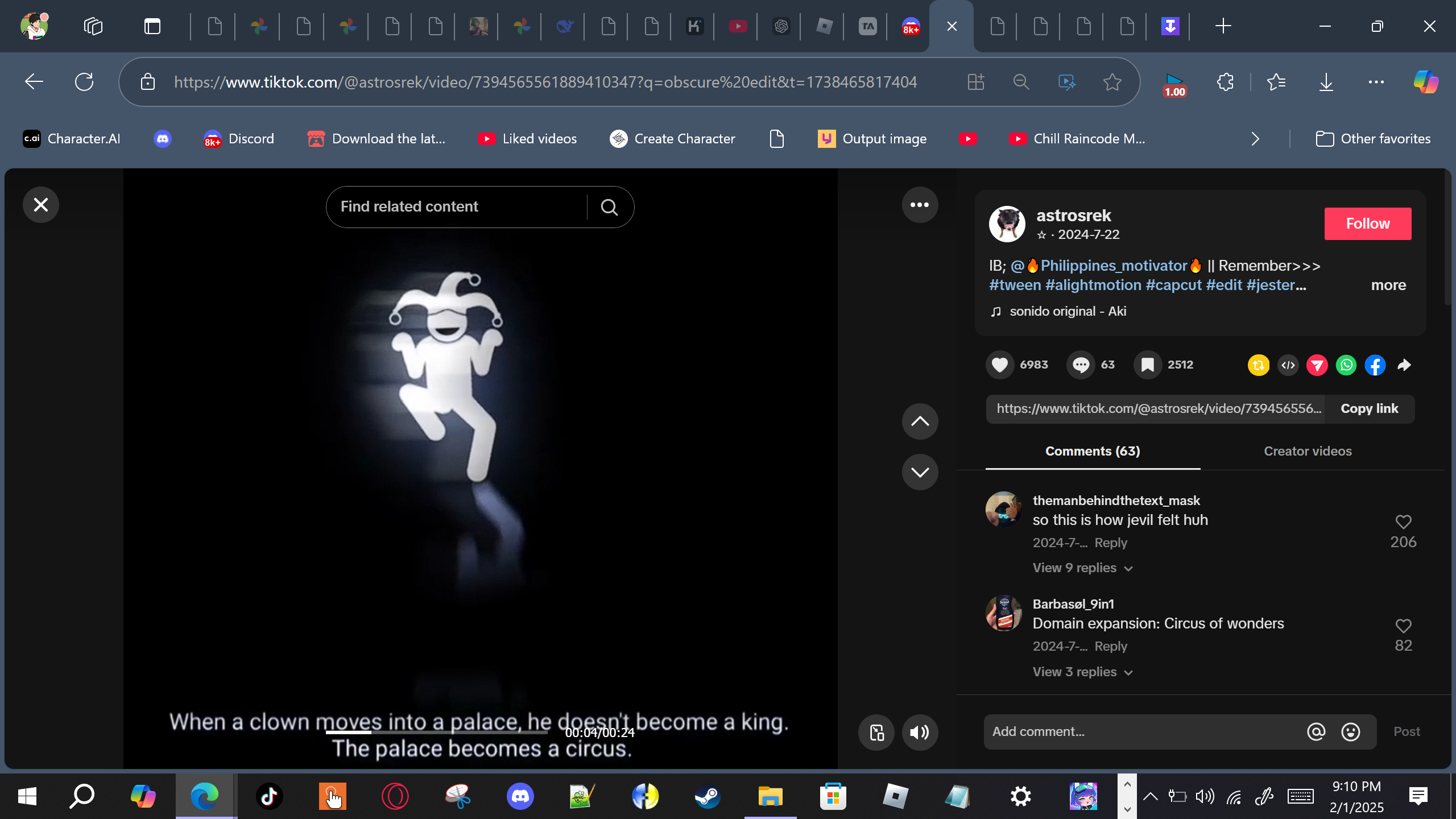Open Discord from the Windows taskbar
This screenshot has height=819, width=1456.
[x=520, y=796]
